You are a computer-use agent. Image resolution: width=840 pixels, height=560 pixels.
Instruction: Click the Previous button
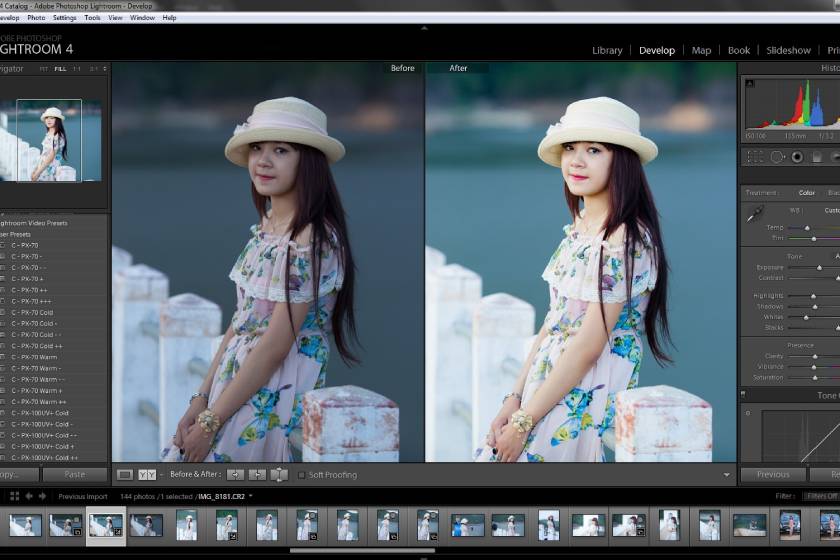tap(773, 474)
